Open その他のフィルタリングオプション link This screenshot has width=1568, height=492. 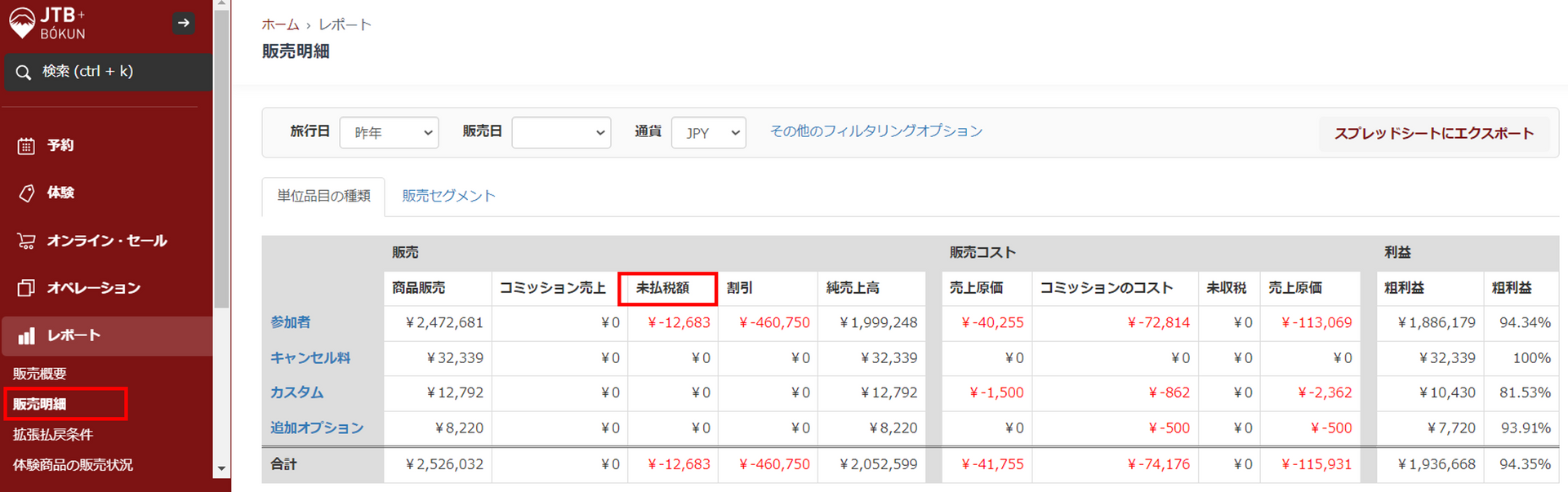pyautogui.click(x=875, y=131)
